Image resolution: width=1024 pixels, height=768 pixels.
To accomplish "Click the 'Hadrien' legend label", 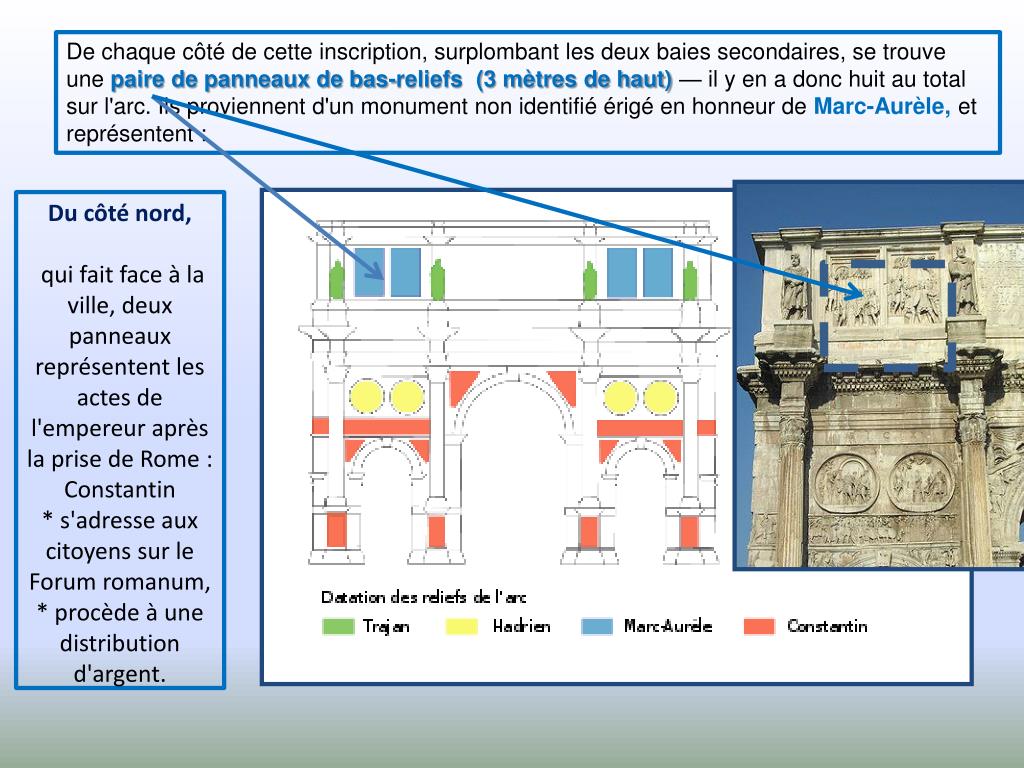I will coord(521,626).
